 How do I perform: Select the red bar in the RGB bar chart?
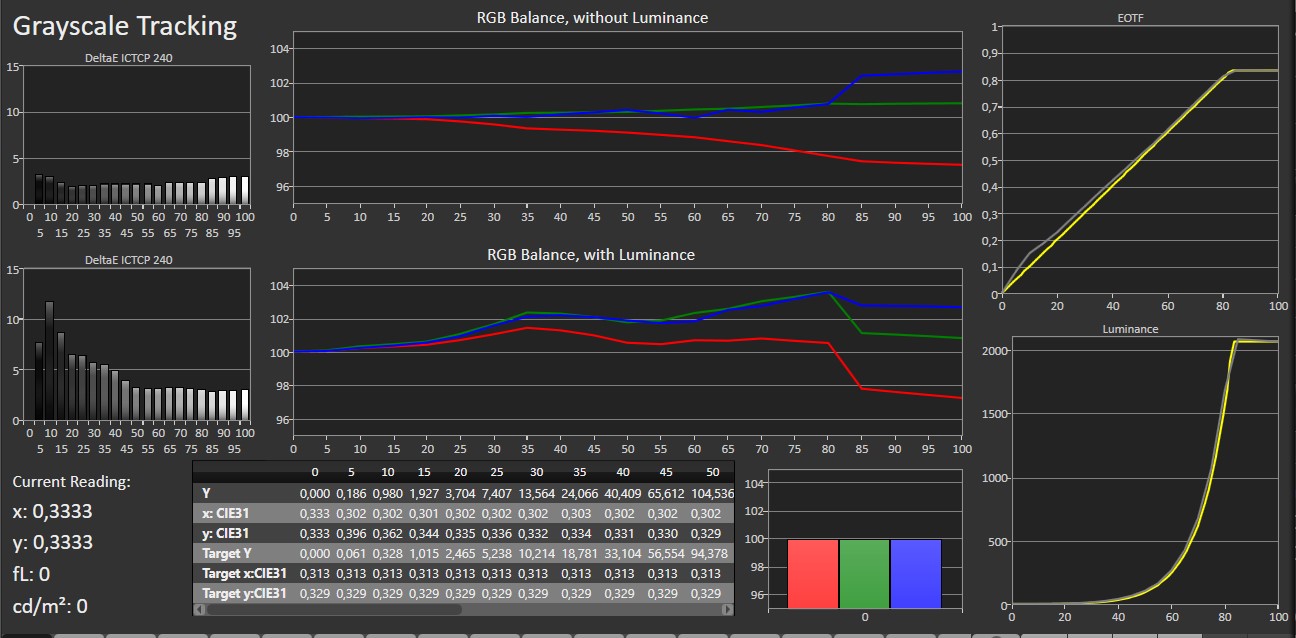(x=813, y=573)
